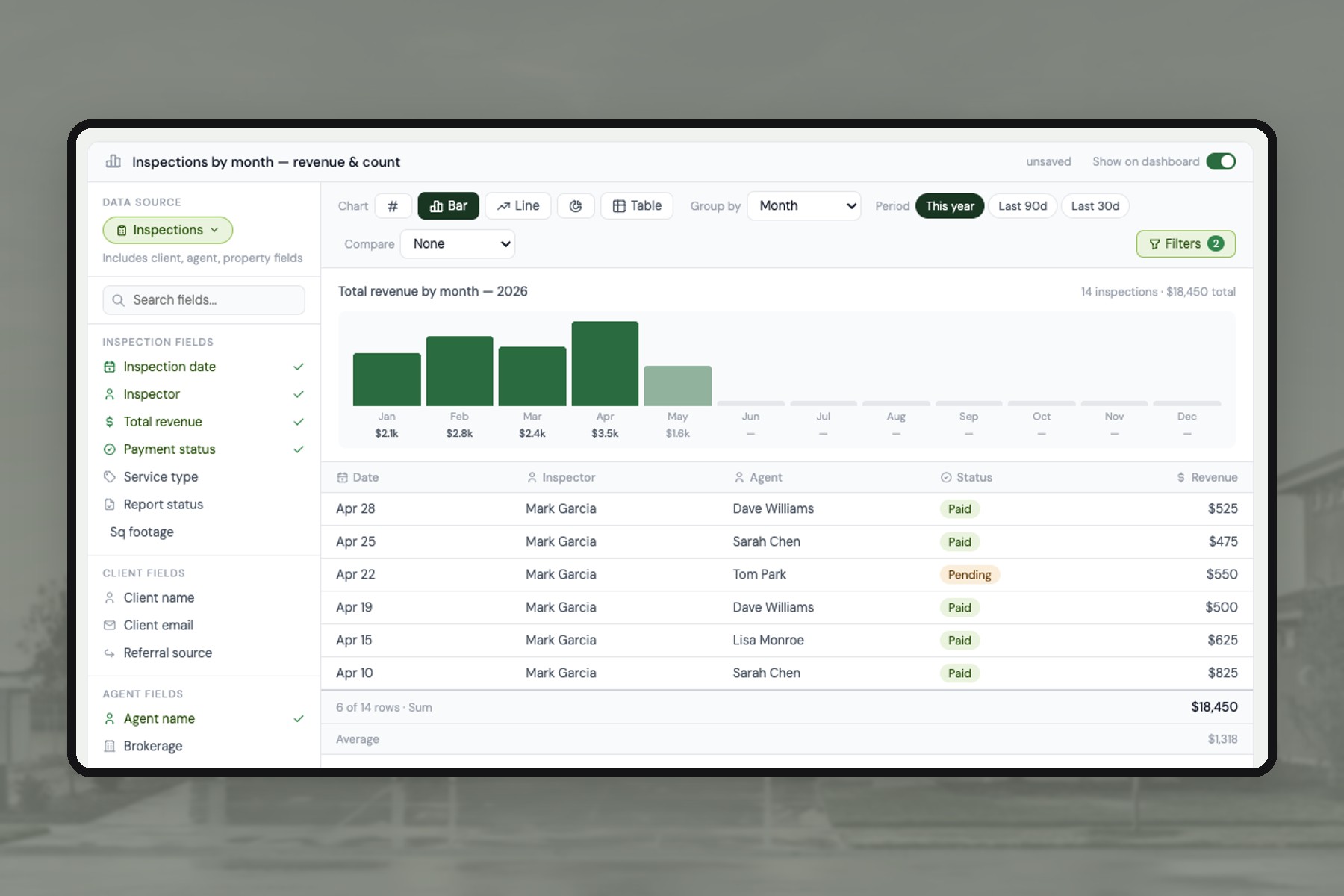Click the report title text
The height and width of the screenshot is (896, 1344).
click(266, 162)
